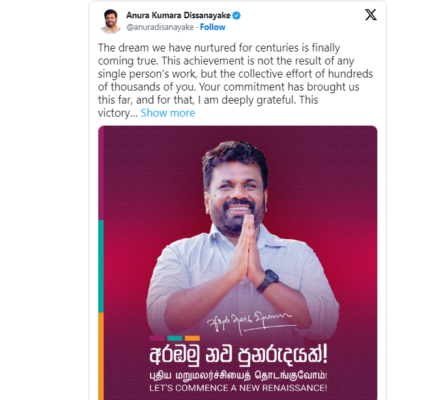The height and width of the screenshot is (400, 428).
Task: Click the tweet body text
Action: point(235,80)
